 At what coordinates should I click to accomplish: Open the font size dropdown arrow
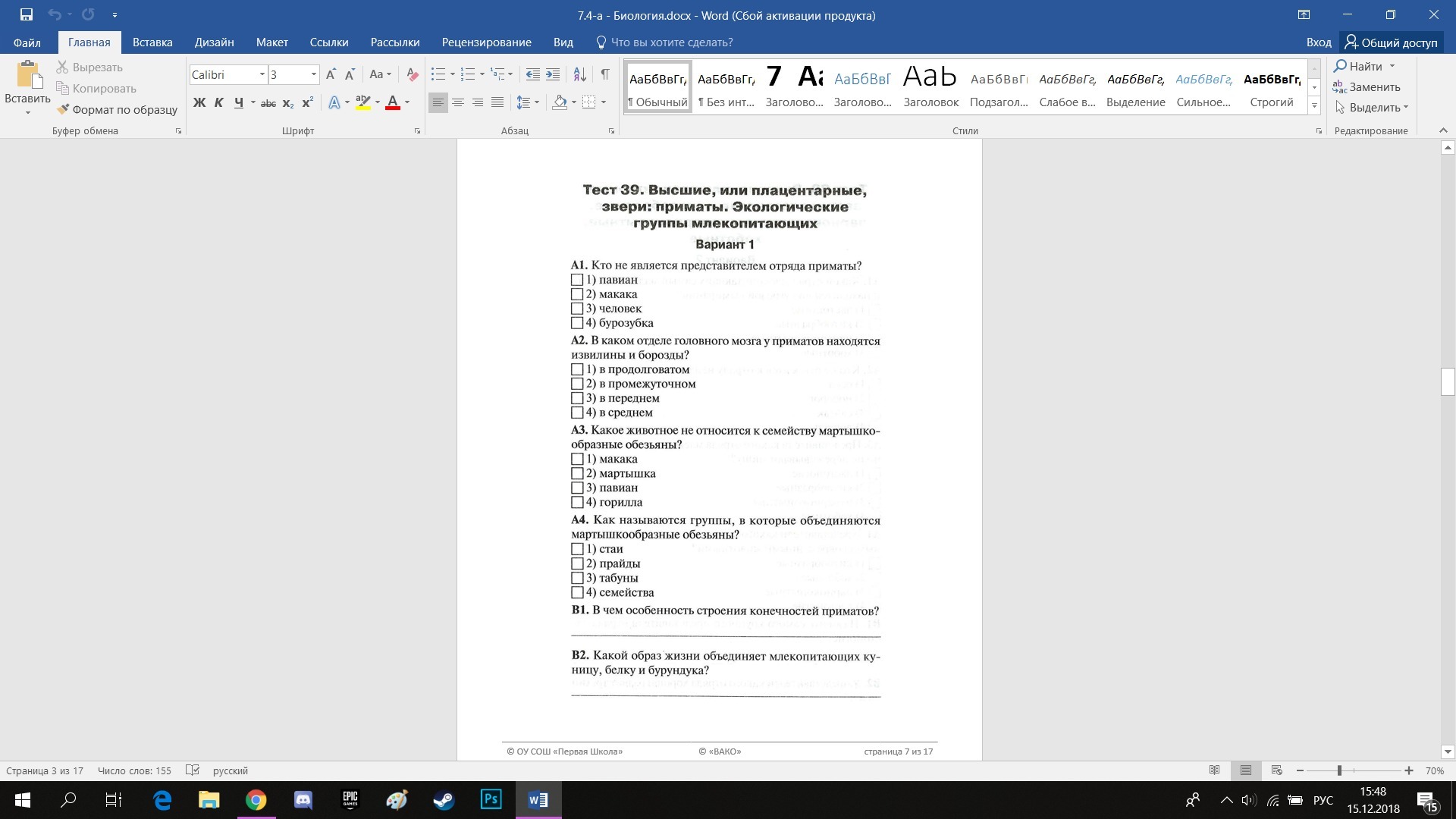[313, 74]
